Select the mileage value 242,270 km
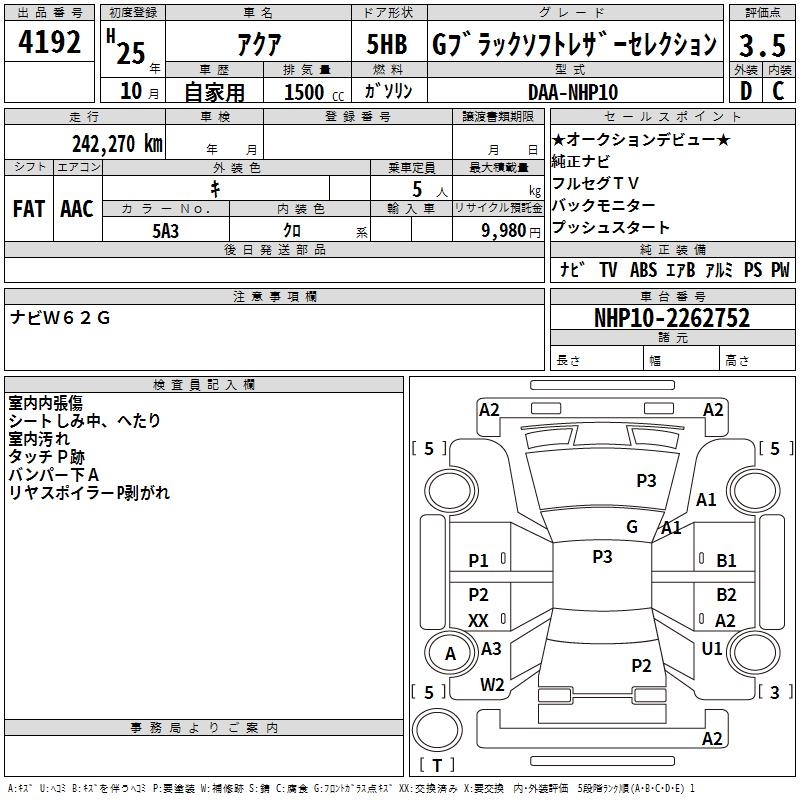 pos(117,143)
